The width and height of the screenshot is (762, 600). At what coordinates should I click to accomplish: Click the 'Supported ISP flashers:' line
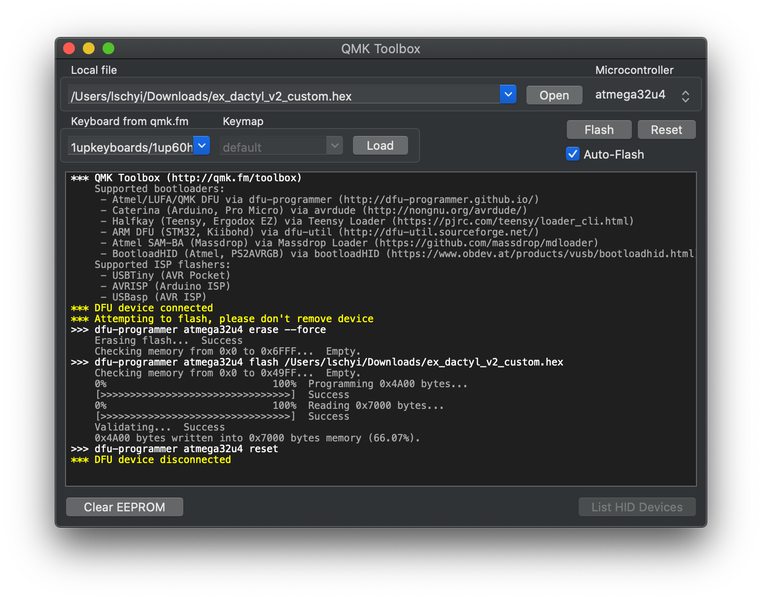(162, 265)
